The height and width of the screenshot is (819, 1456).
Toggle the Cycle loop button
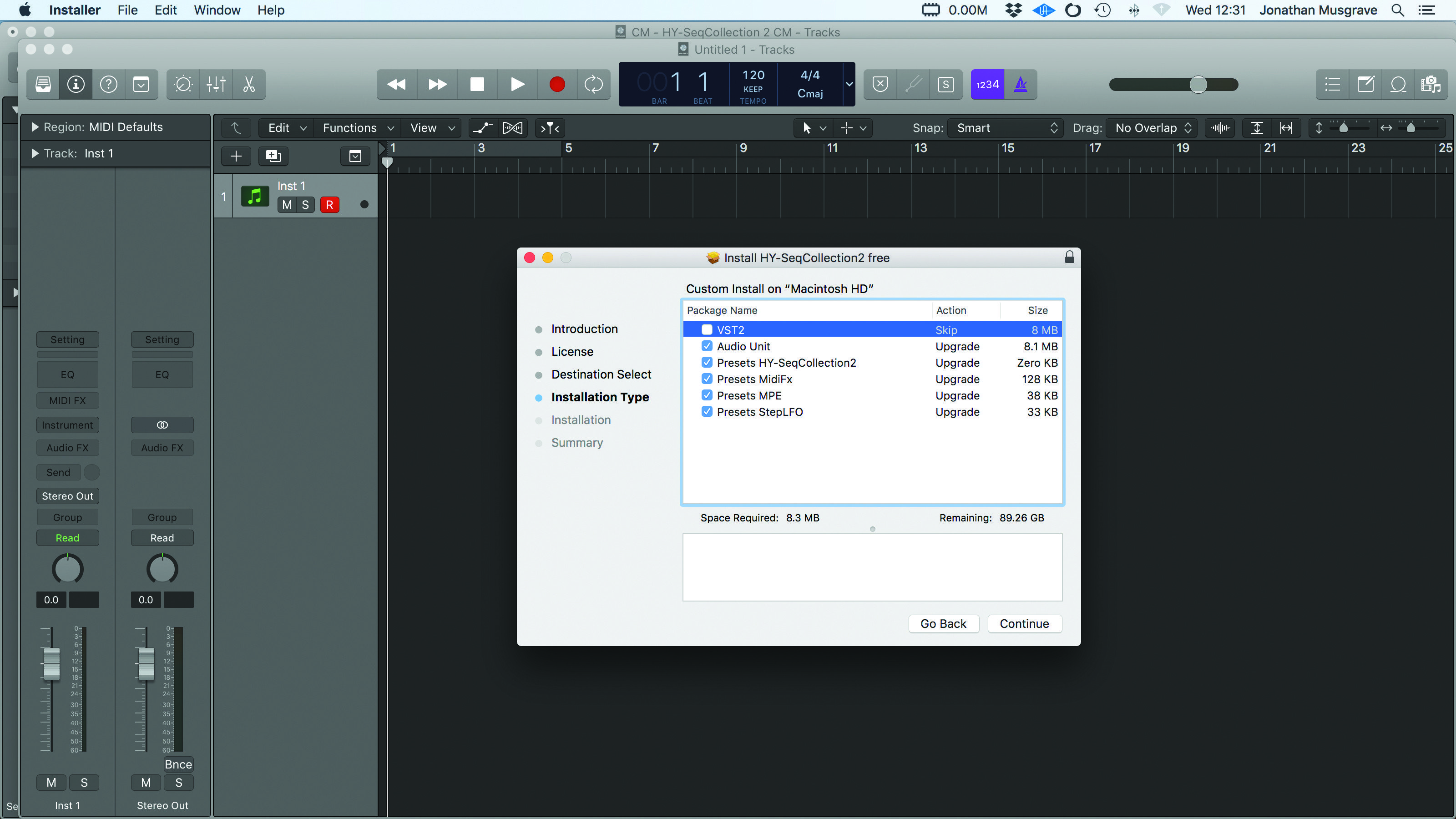tap(593, 84)
